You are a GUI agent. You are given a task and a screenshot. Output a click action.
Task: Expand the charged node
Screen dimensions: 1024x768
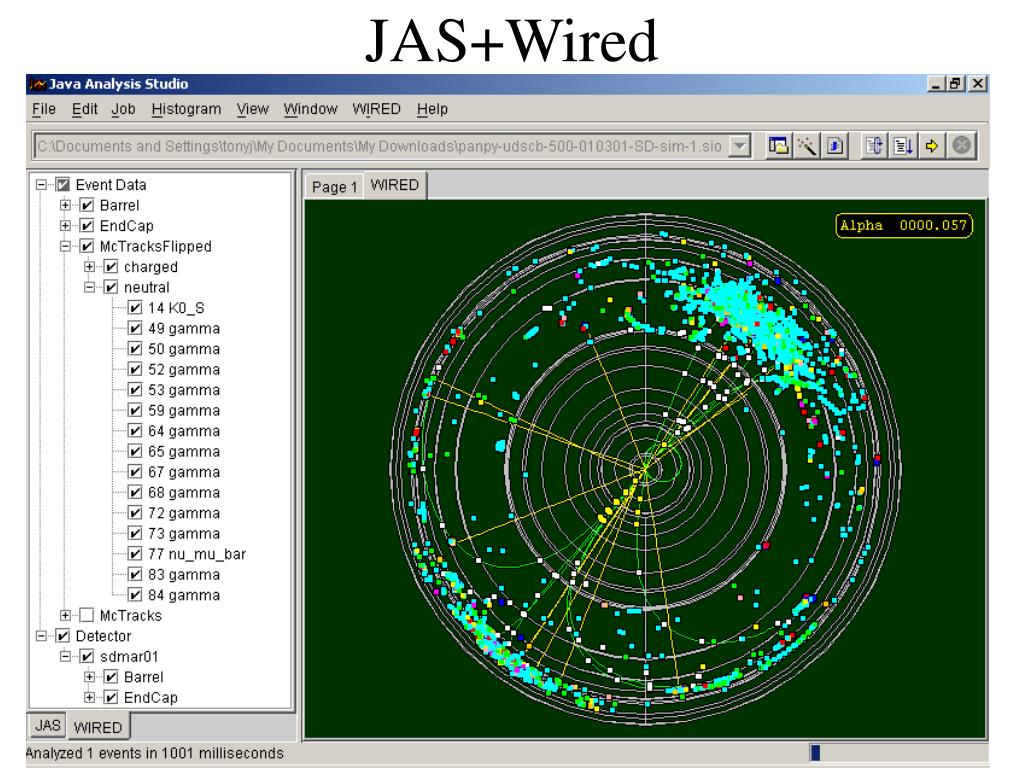coord(89,267)
